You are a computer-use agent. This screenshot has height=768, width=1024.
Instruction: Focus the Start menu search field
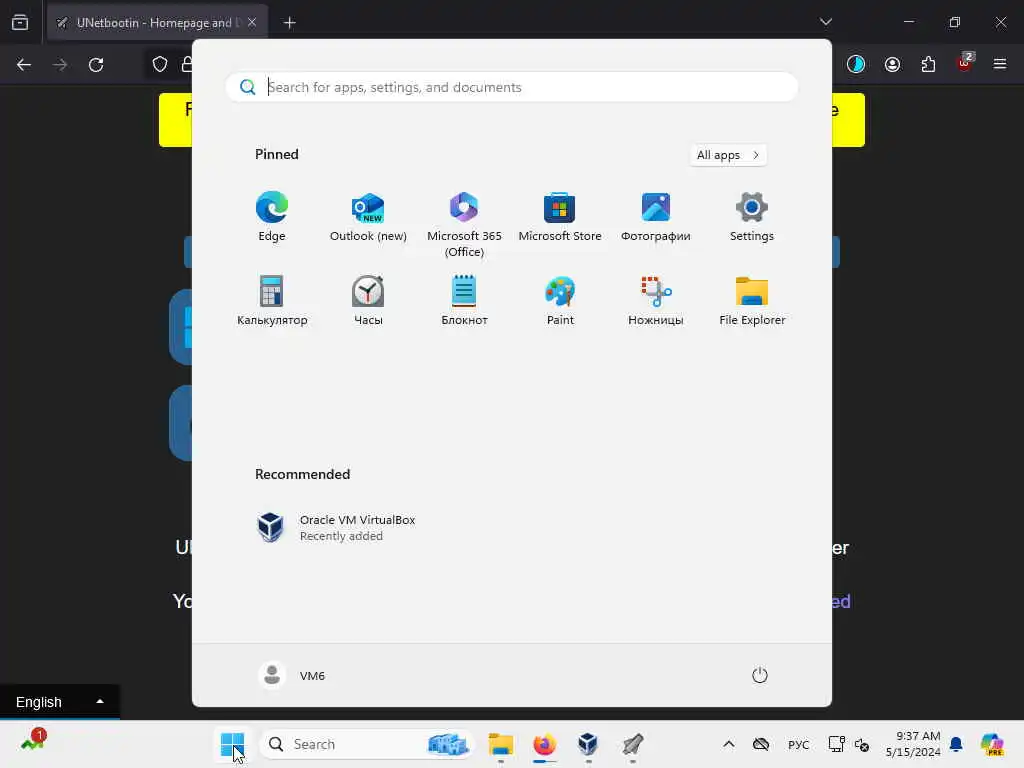(x=511, y=87)
